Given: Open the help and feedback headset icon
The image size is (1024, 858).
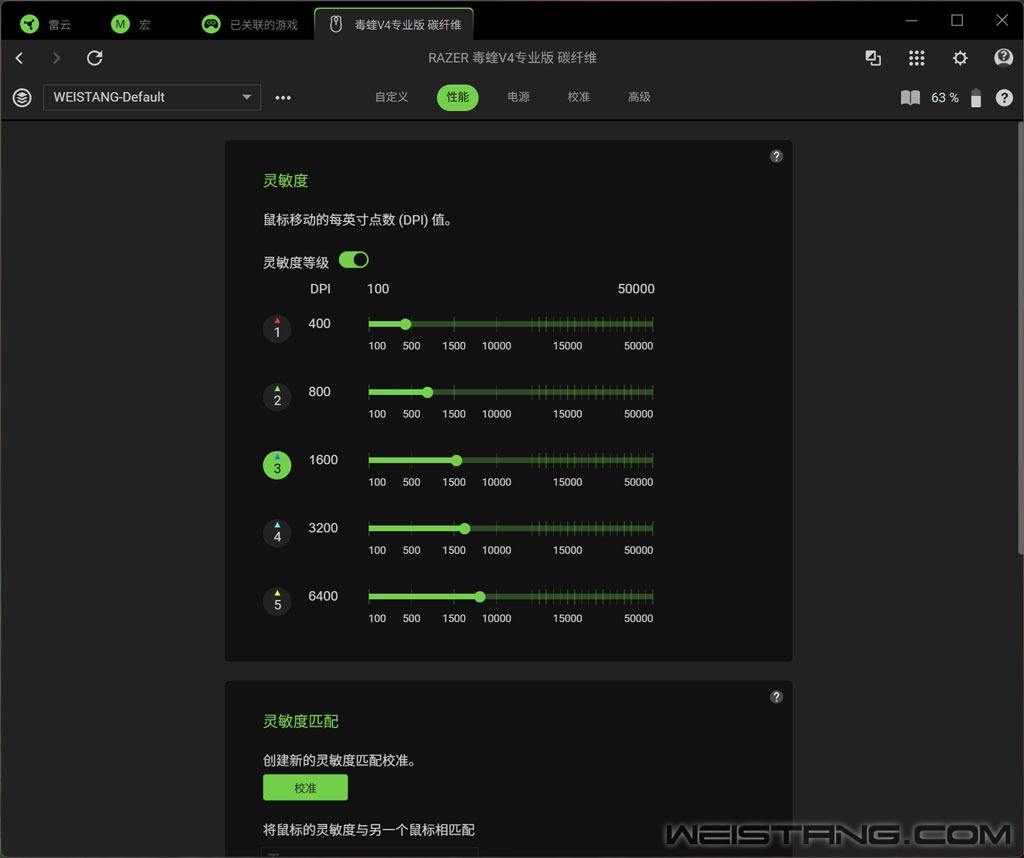Looking at the screenshot, I should [x=1003, y=58].
